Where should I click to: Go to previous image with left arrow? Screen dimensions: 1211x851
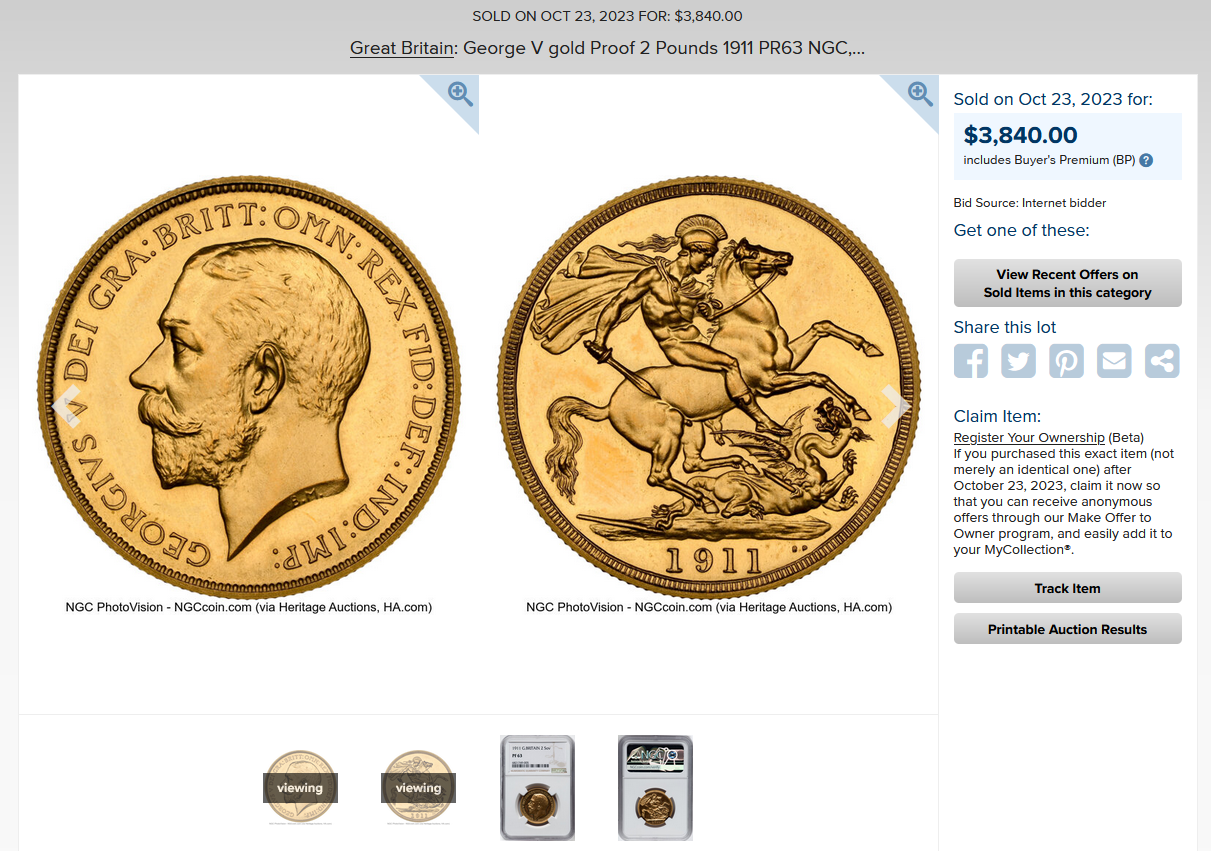click(x=66, y=406)
